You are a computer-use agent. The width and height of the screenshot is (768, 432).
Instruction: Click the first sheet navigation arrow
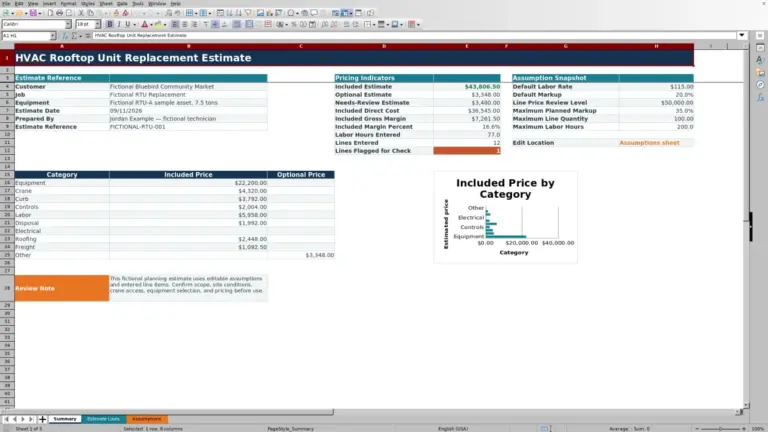[x=6, y=419]
